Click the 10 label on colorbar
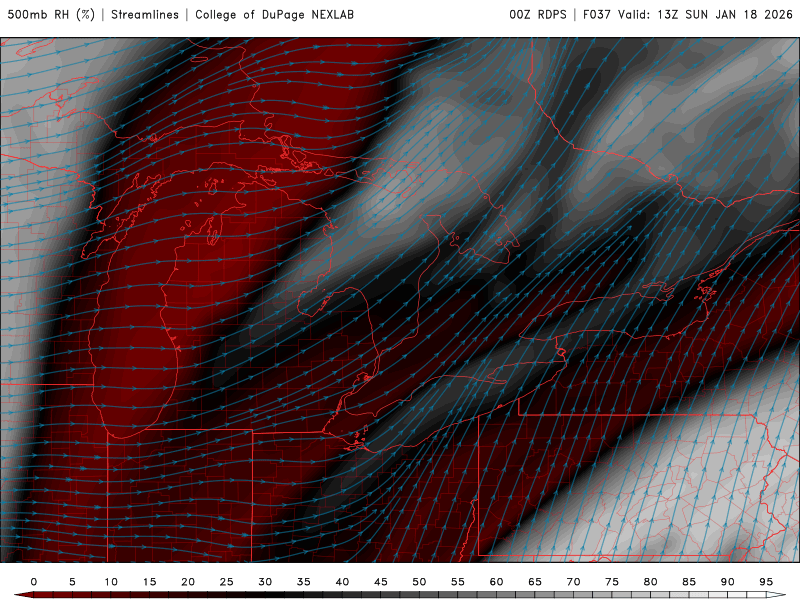The height and width of the screenshot is (600, 800). [111, 582]
